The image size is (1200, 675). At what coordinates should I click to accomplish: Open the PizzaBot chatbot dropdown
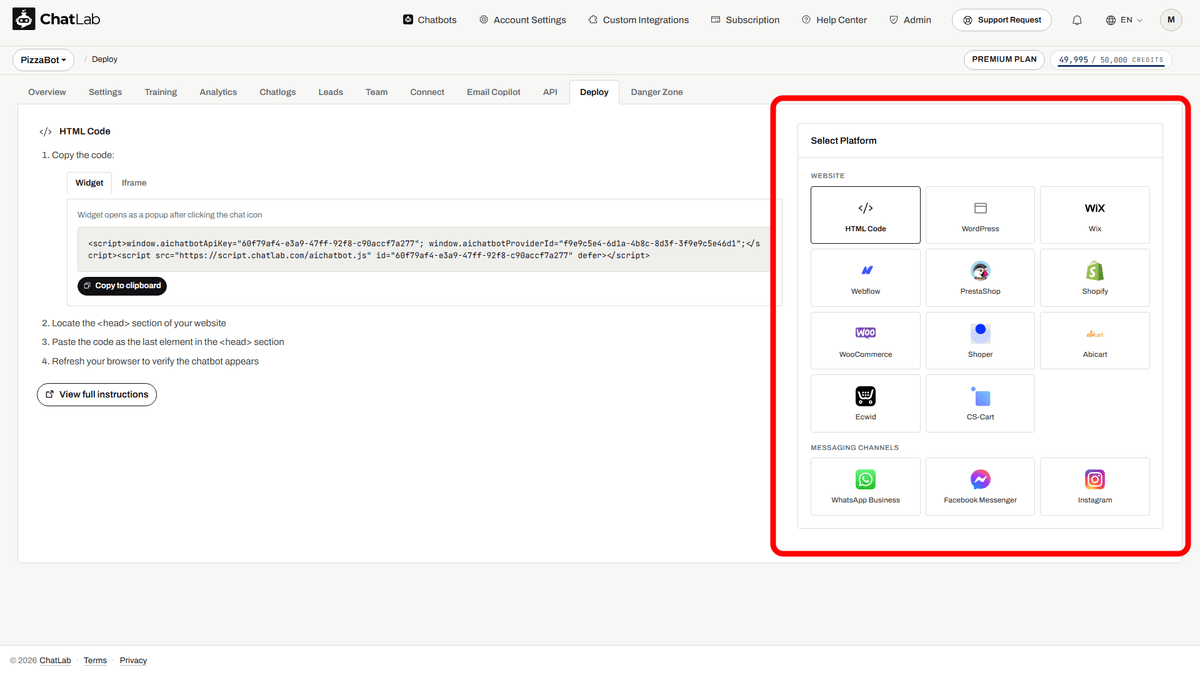coord(44,60)
